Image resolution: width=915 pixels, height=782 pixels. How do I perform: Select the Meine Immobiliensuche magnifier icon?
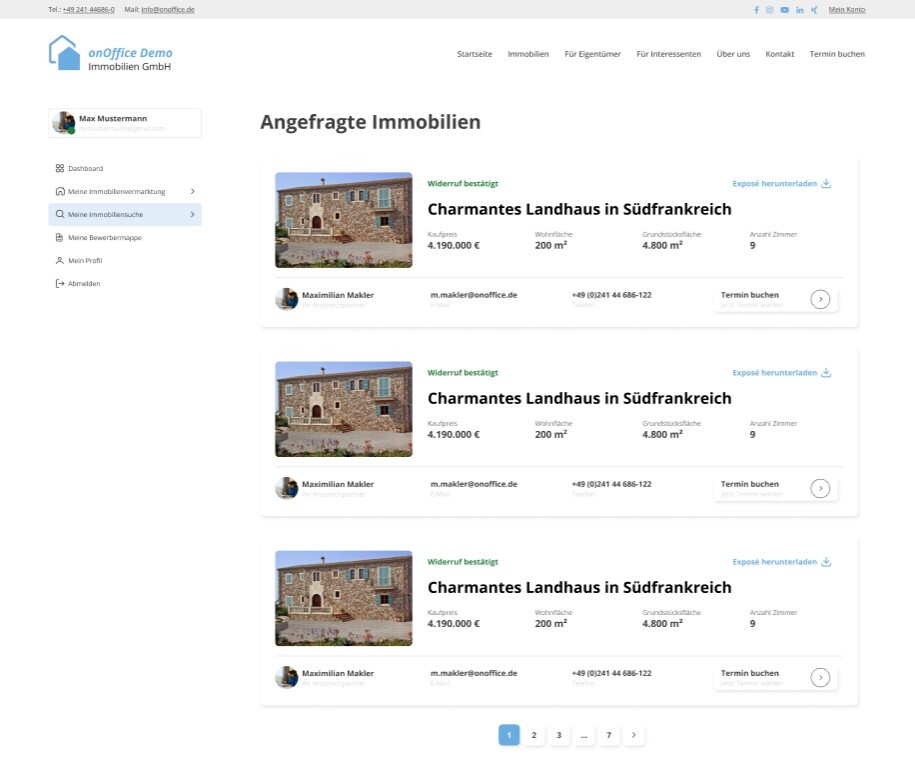tap(59, 214)
